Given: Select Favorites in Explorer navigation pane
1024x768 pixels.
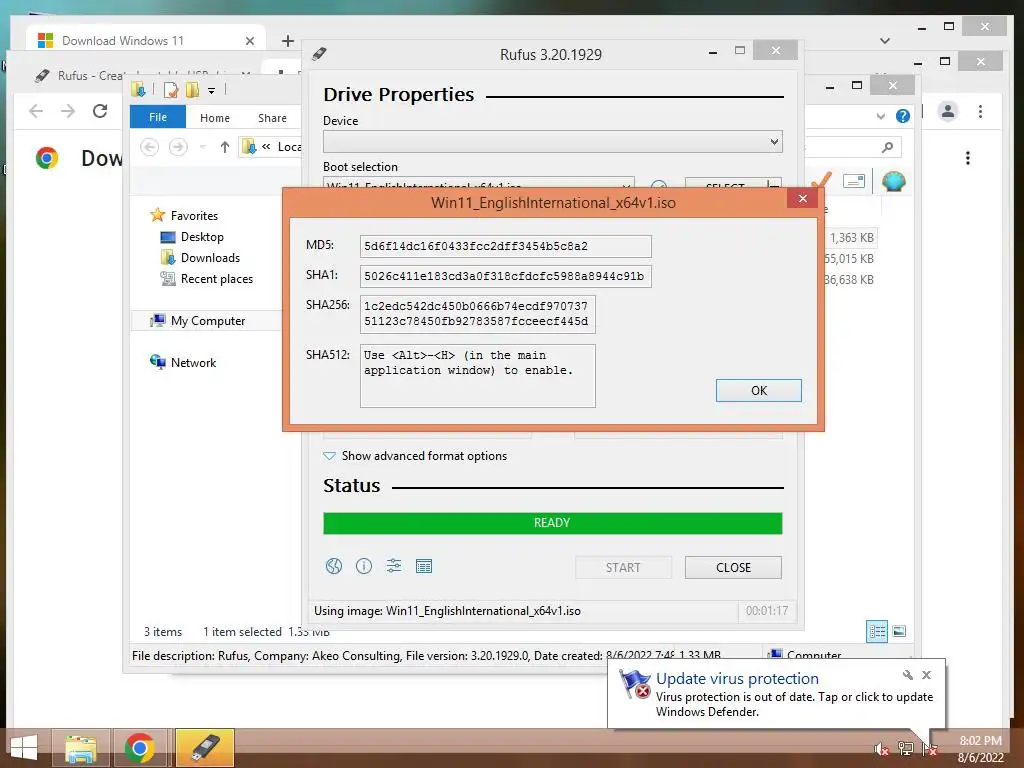Looking at the screenshot, I should (185, 216).
